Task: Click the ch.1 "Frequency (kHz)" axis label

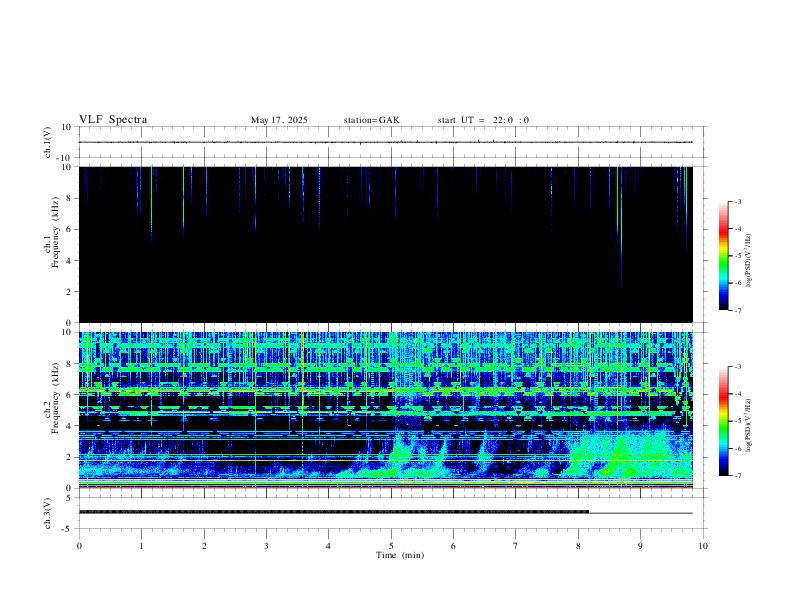Action: [56, 232]
